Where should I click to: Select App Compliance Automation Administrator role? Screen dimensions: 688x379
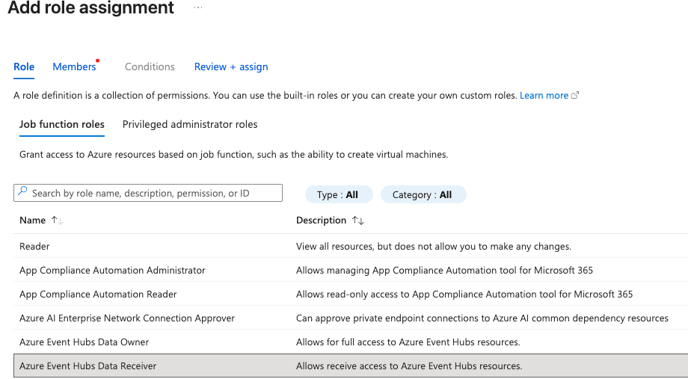[x=351, y=270]
